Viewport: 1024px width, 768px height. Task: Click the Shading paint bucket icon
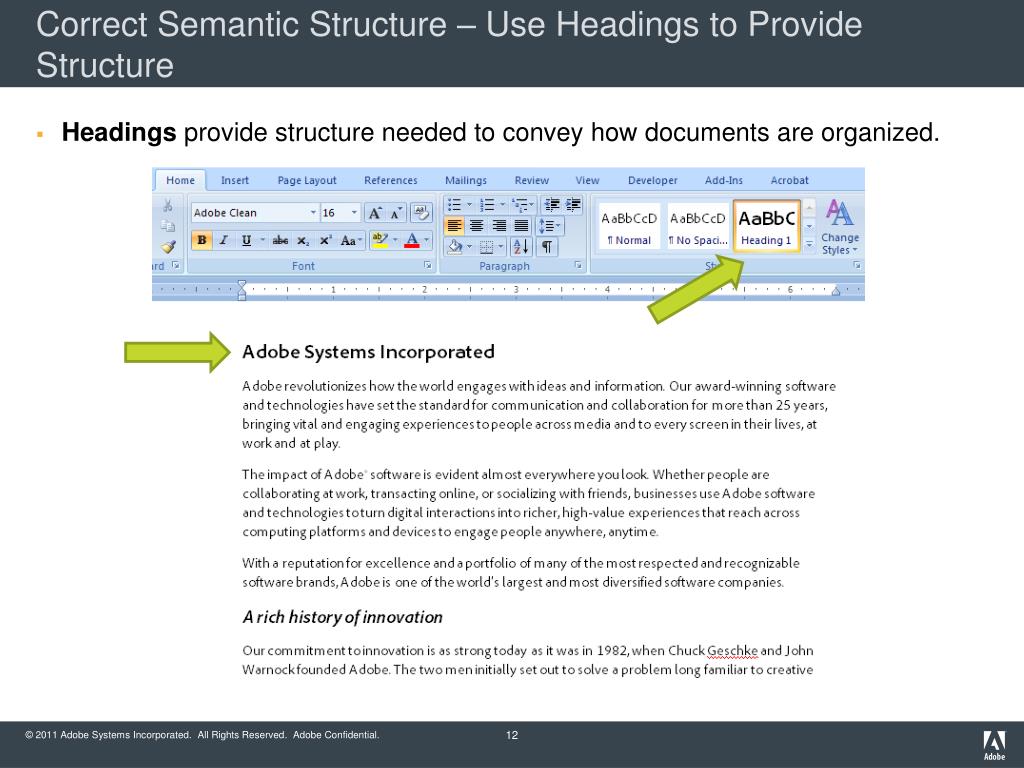[x=455, y=247]
